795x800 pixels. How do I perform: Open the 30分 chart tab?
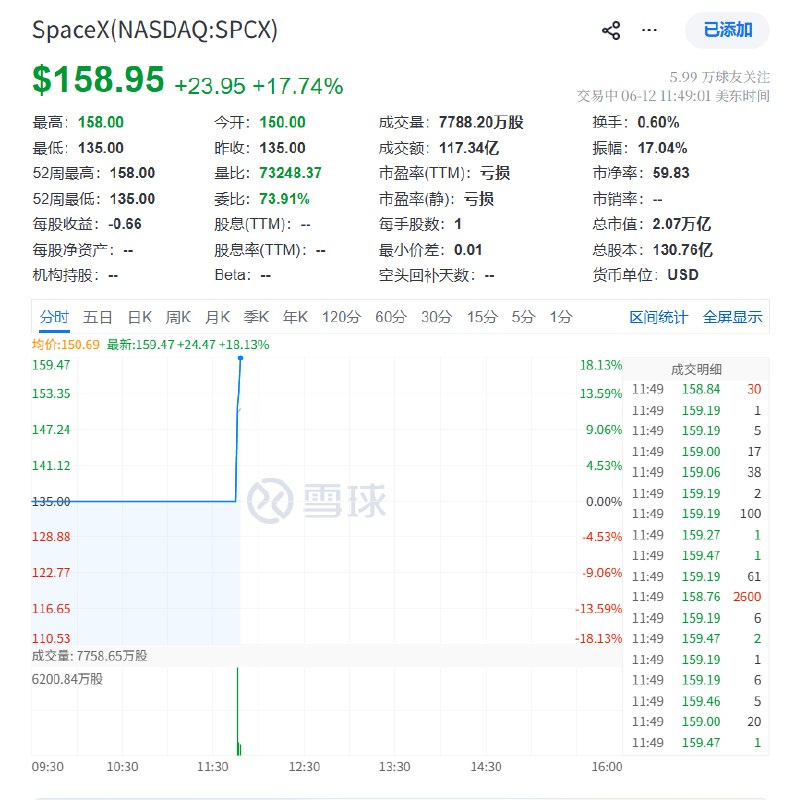click(x=436, y=317)
